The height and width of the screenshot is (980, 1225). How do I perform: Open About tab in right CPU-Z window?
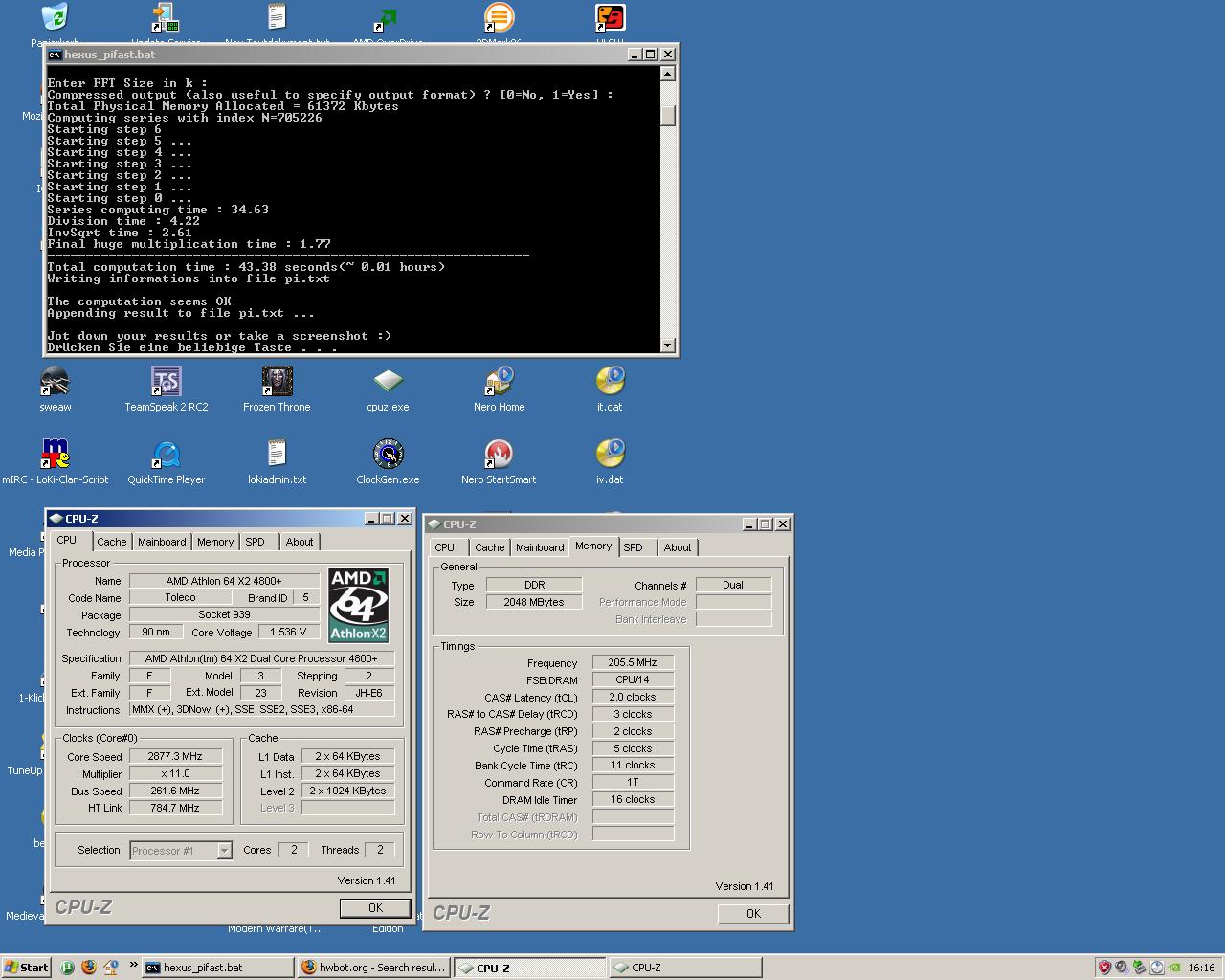point(678,547)
